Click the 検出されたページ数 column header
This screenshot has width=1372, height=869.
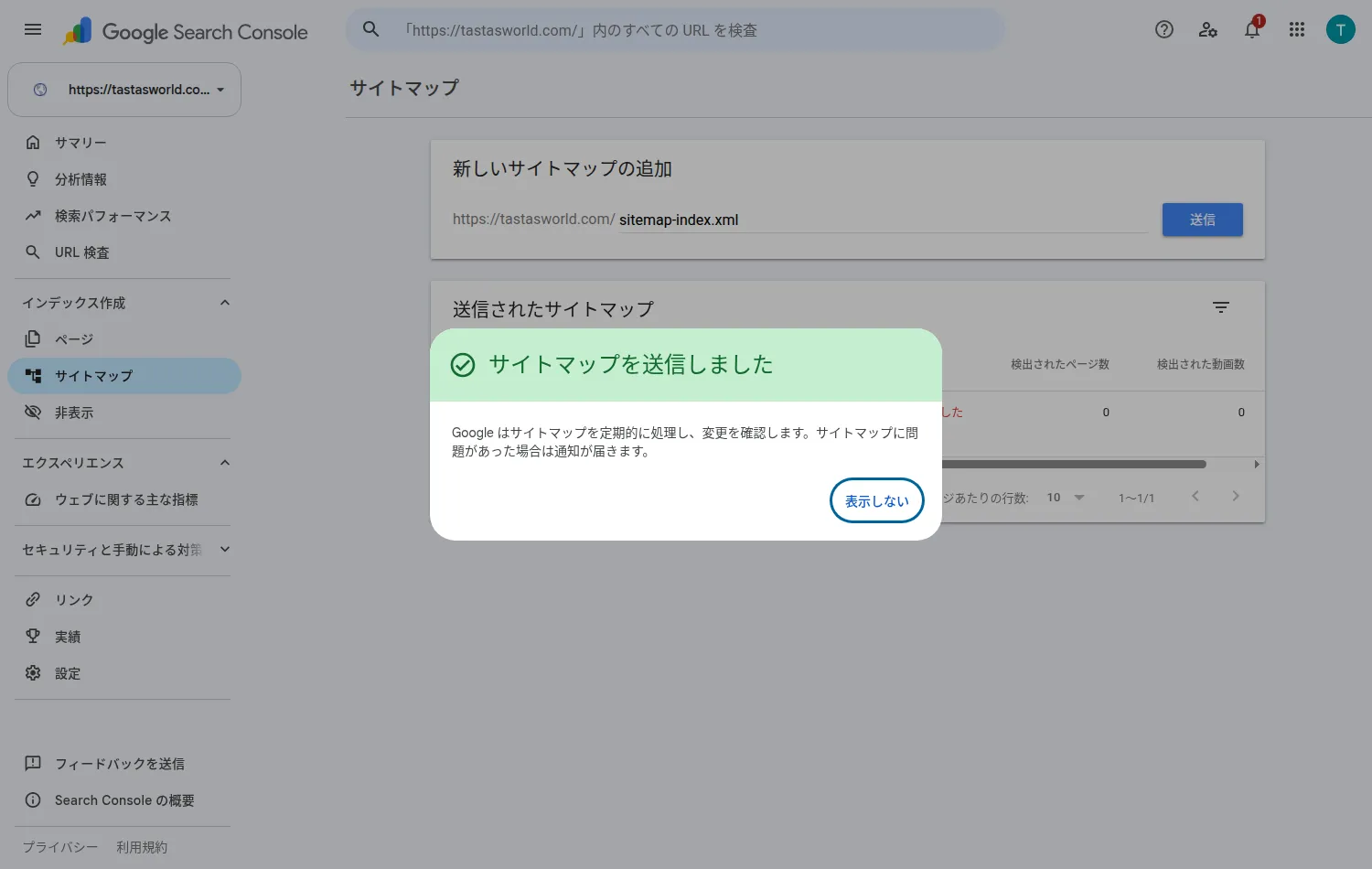[x=1060, y=364]
